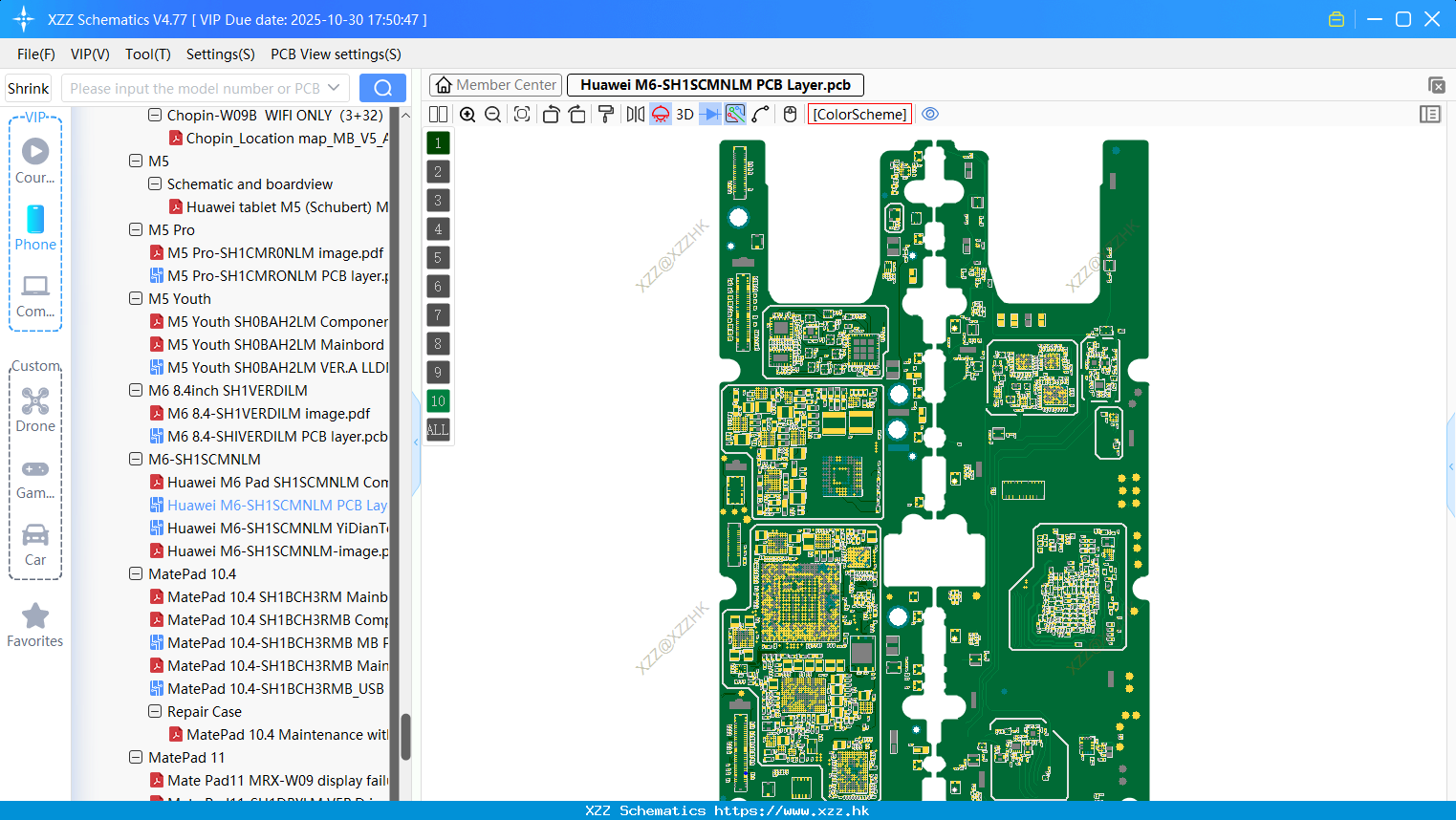This screenshot has width=1456, height=820.
Task: Collapse the M5 tree node
Action: pos(136,161)
